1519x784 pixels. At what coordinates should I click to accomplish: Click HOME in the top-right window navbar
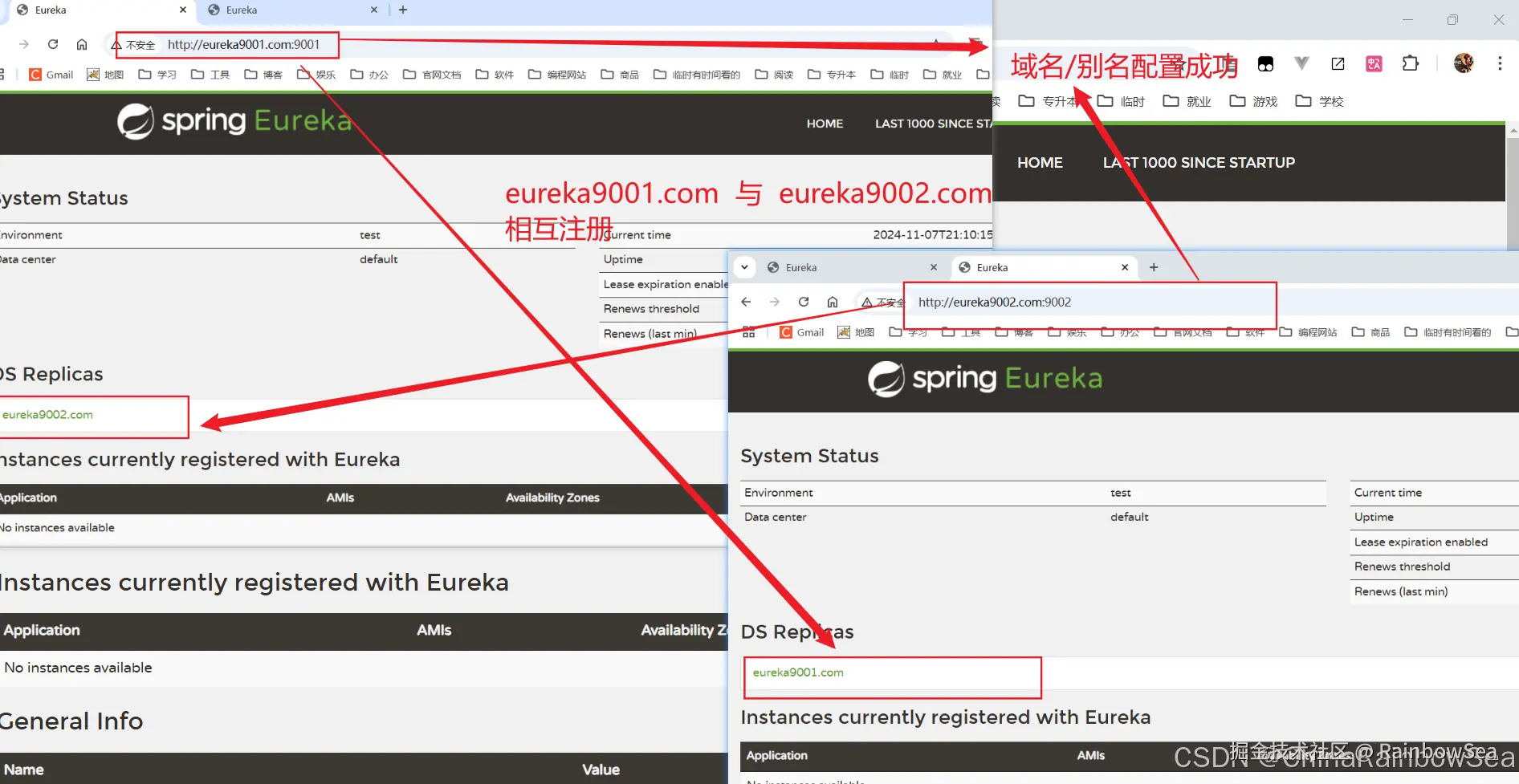tap(1040, 163)
